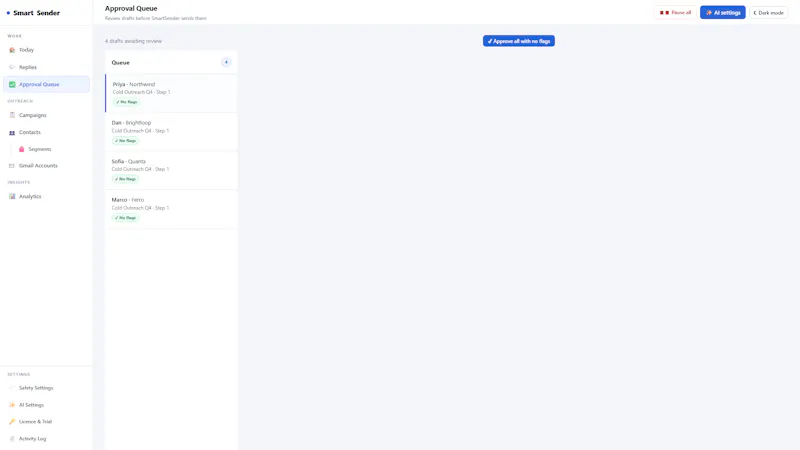The image size is (800, 450).
Task: Click the Approval Queue page title
Action: [x=131, y=8]
